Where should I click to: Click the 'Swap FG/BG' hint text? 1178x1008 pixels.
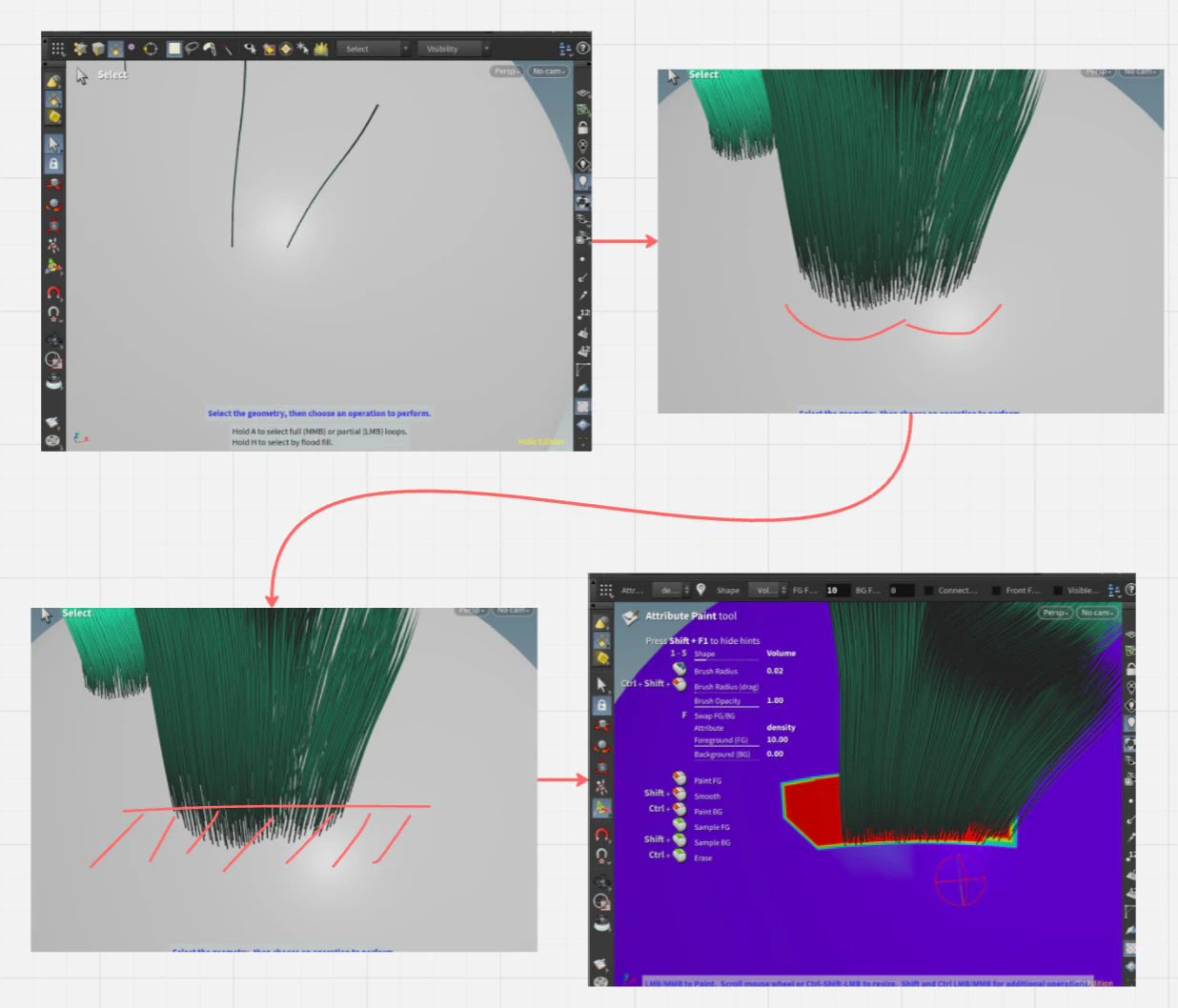[715, 716]
